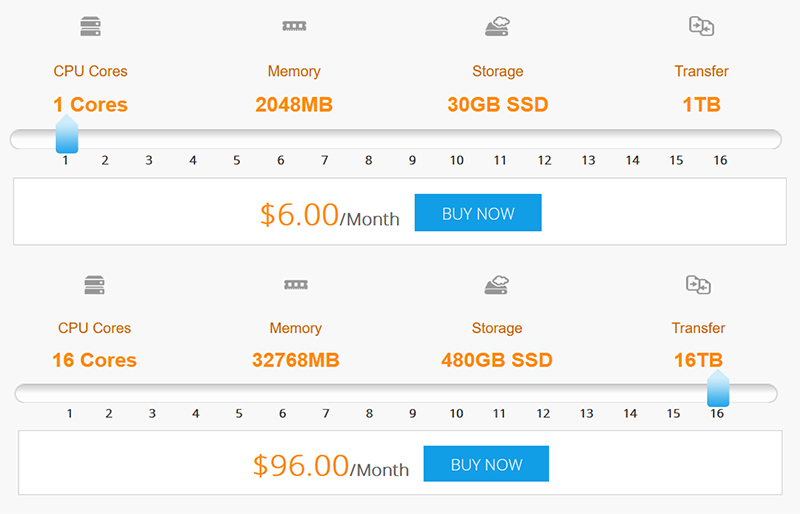This screenshot has width=800, height=514.
Task: Click the Storage cloud drive icon in bottom plan
Action: coord(497,285)
